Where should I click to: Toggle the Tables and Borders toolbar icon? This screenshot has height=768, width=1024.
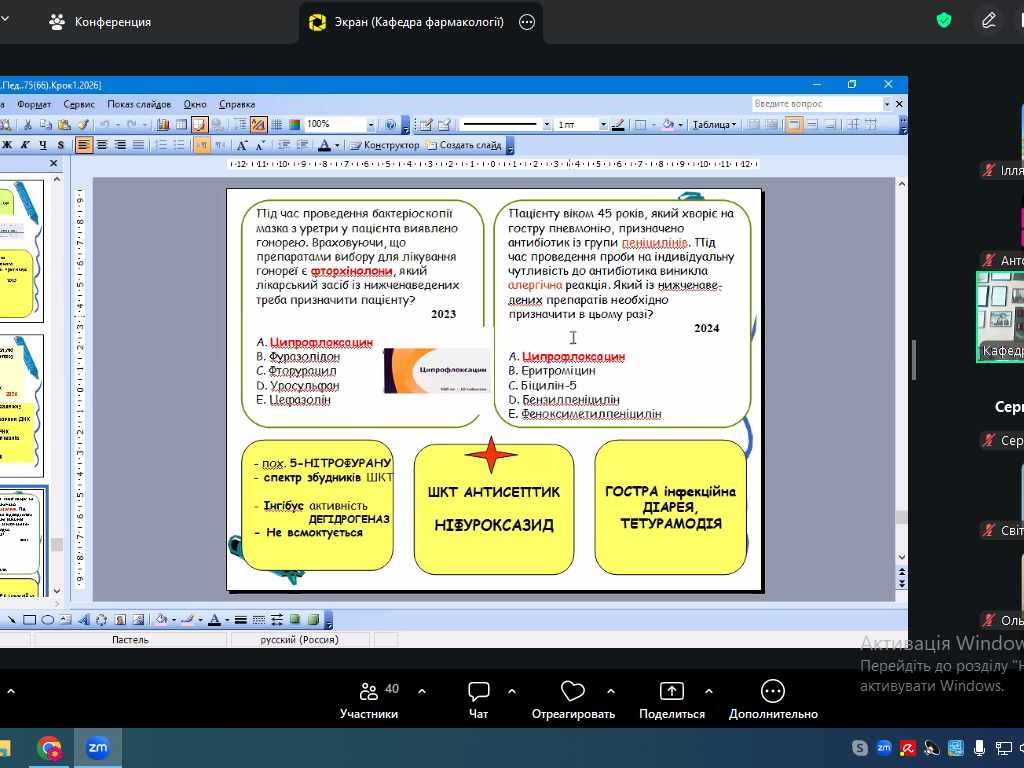click(x=199, y=125)
